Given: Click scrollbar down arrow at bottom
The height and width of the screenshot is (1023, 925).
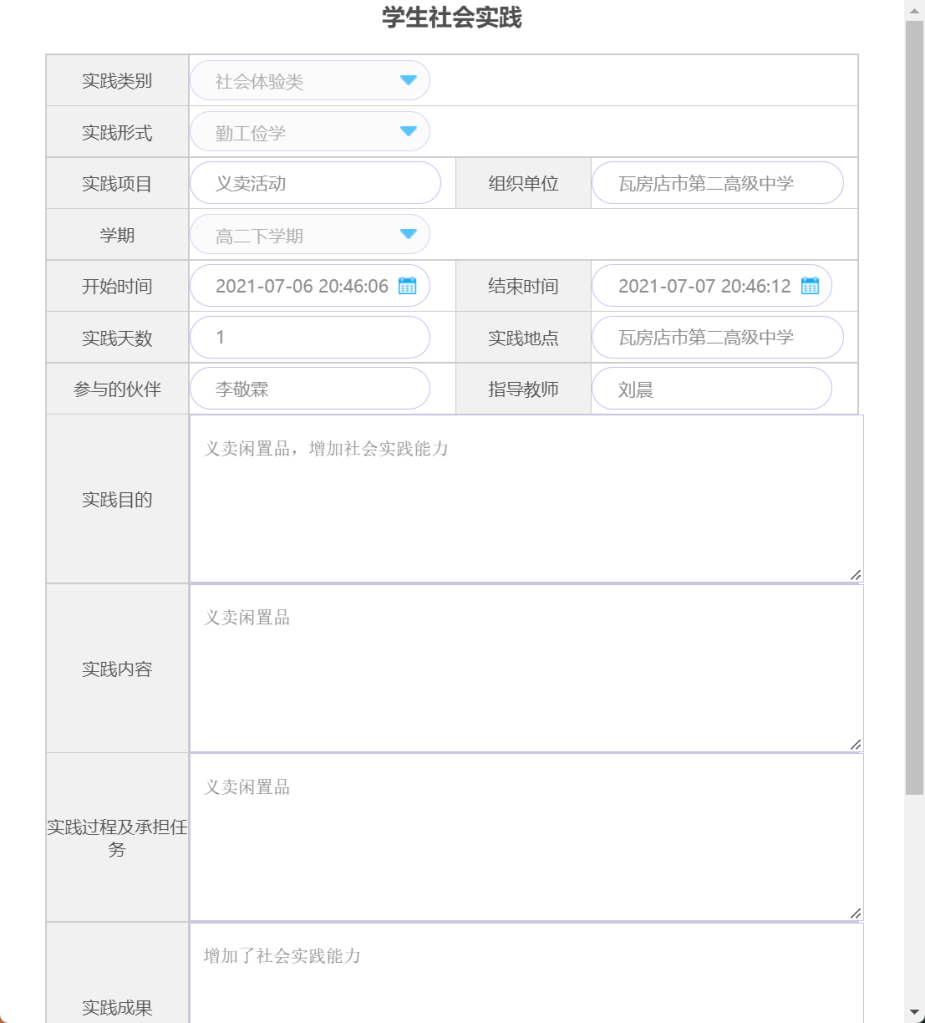Looking at the screenshot, I should coord(914,1012).
